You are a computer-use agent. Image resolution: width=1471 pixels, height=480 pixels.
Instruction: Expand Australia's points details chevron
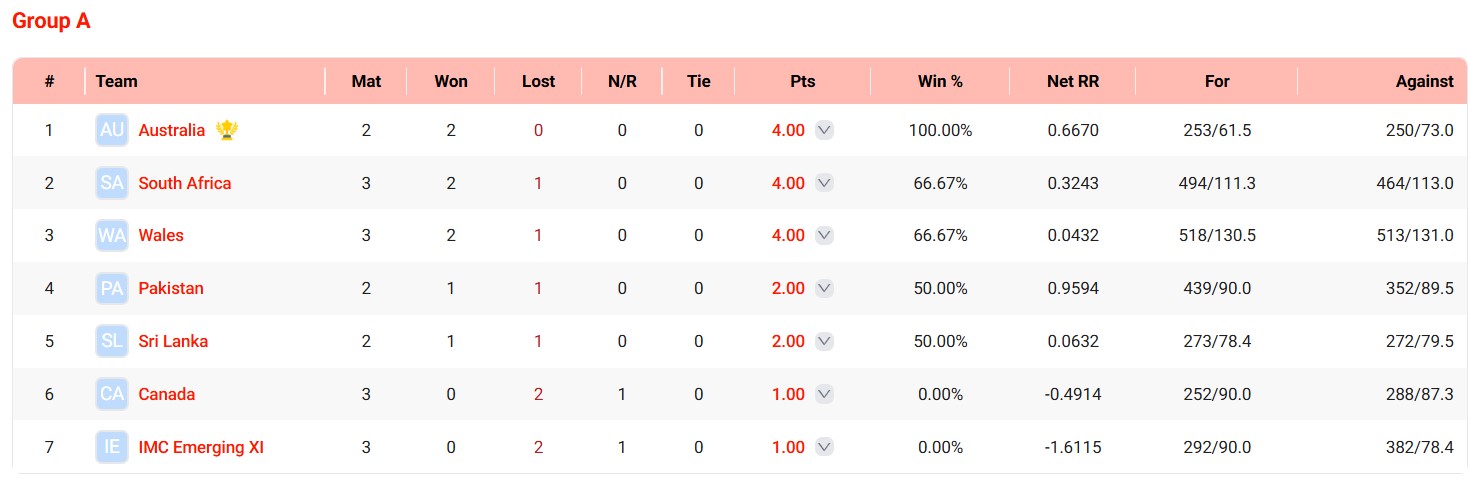pyautogui.click(x=824, y=130)
